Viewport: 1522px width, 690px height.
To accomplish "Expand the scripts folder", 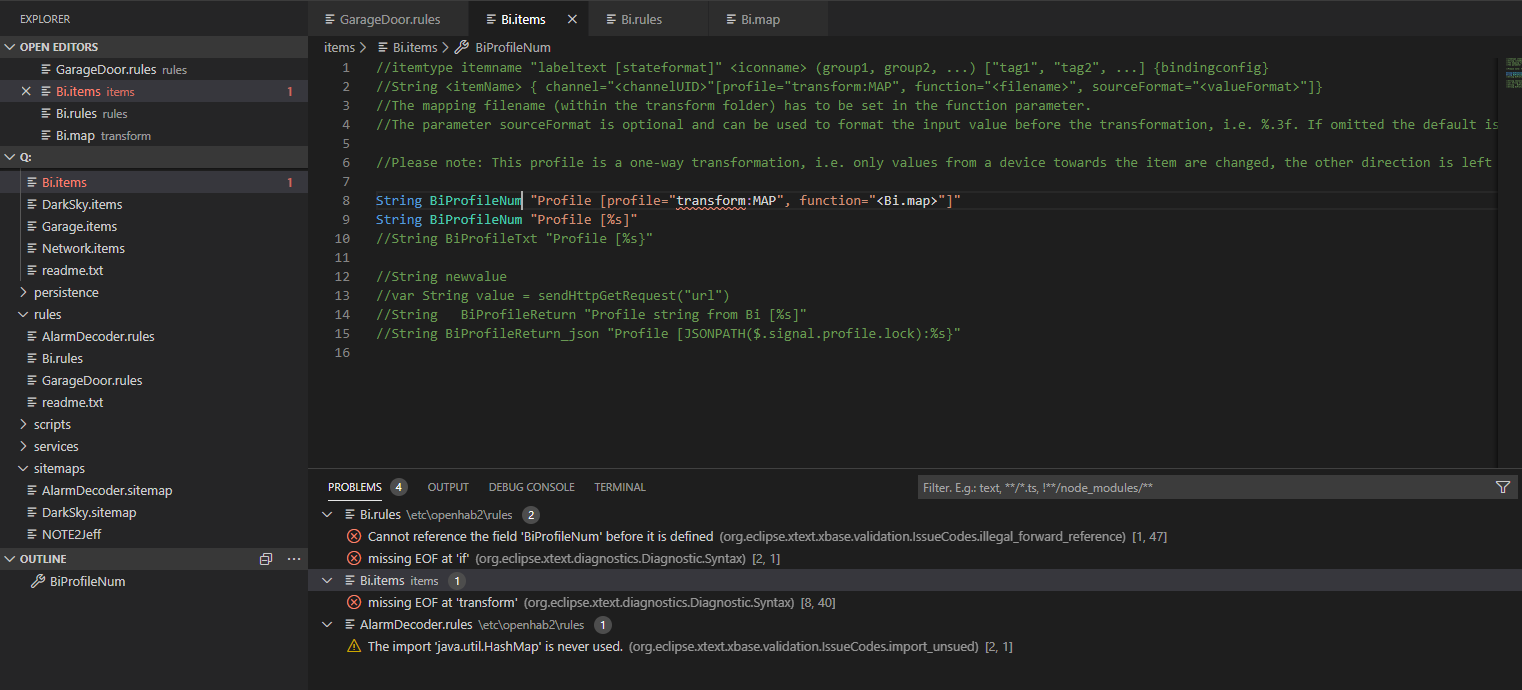I will point(25,424).
